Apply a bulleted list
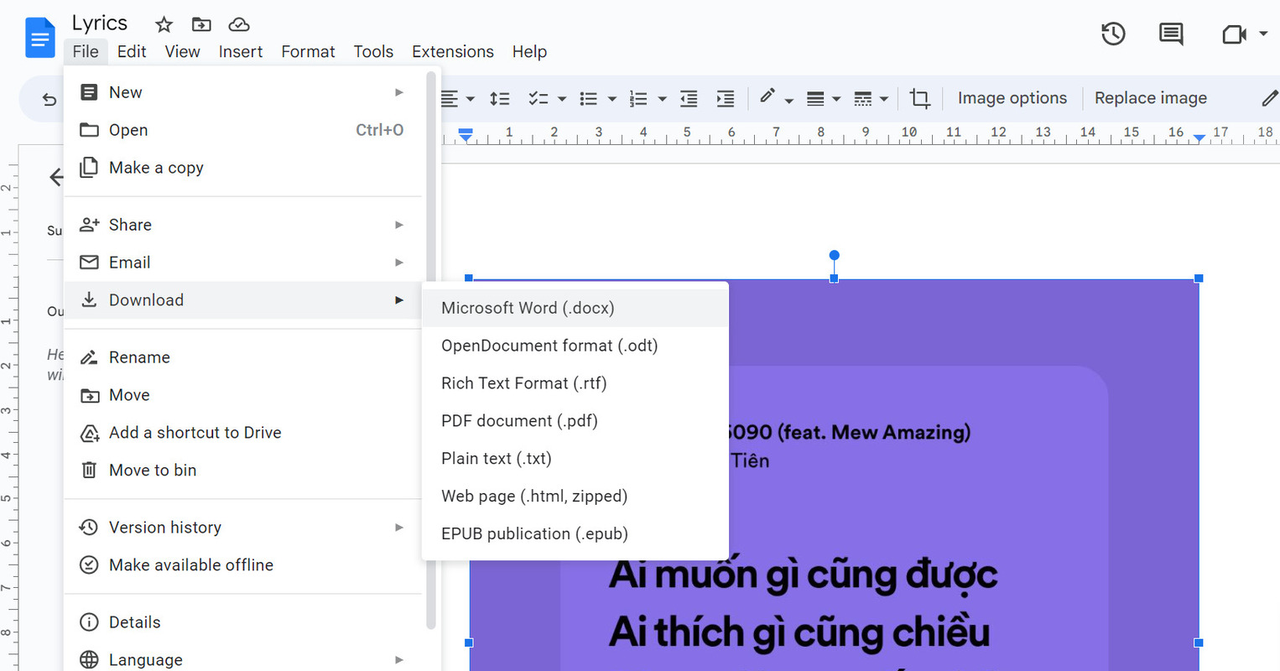Screen dimensions: 1280x671 tap(589, 99)
